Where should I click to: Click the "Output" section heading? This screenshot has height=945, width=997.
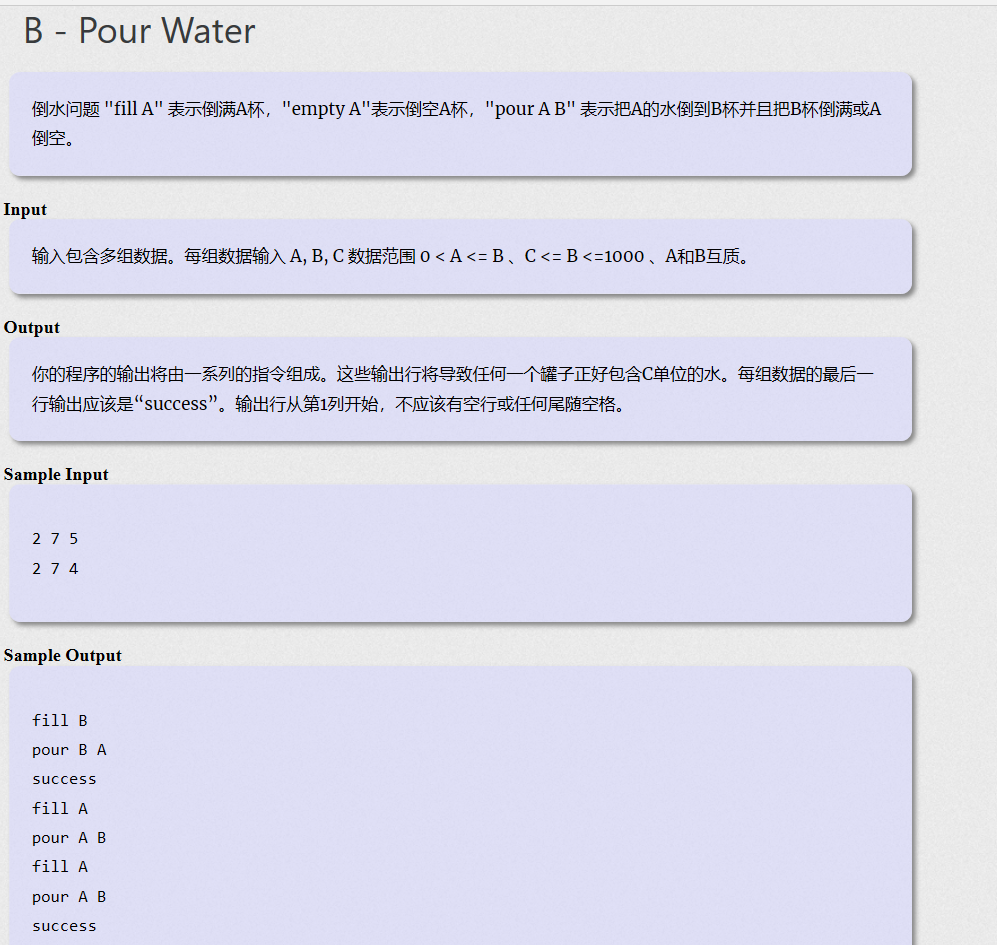[x=32, y=328]
